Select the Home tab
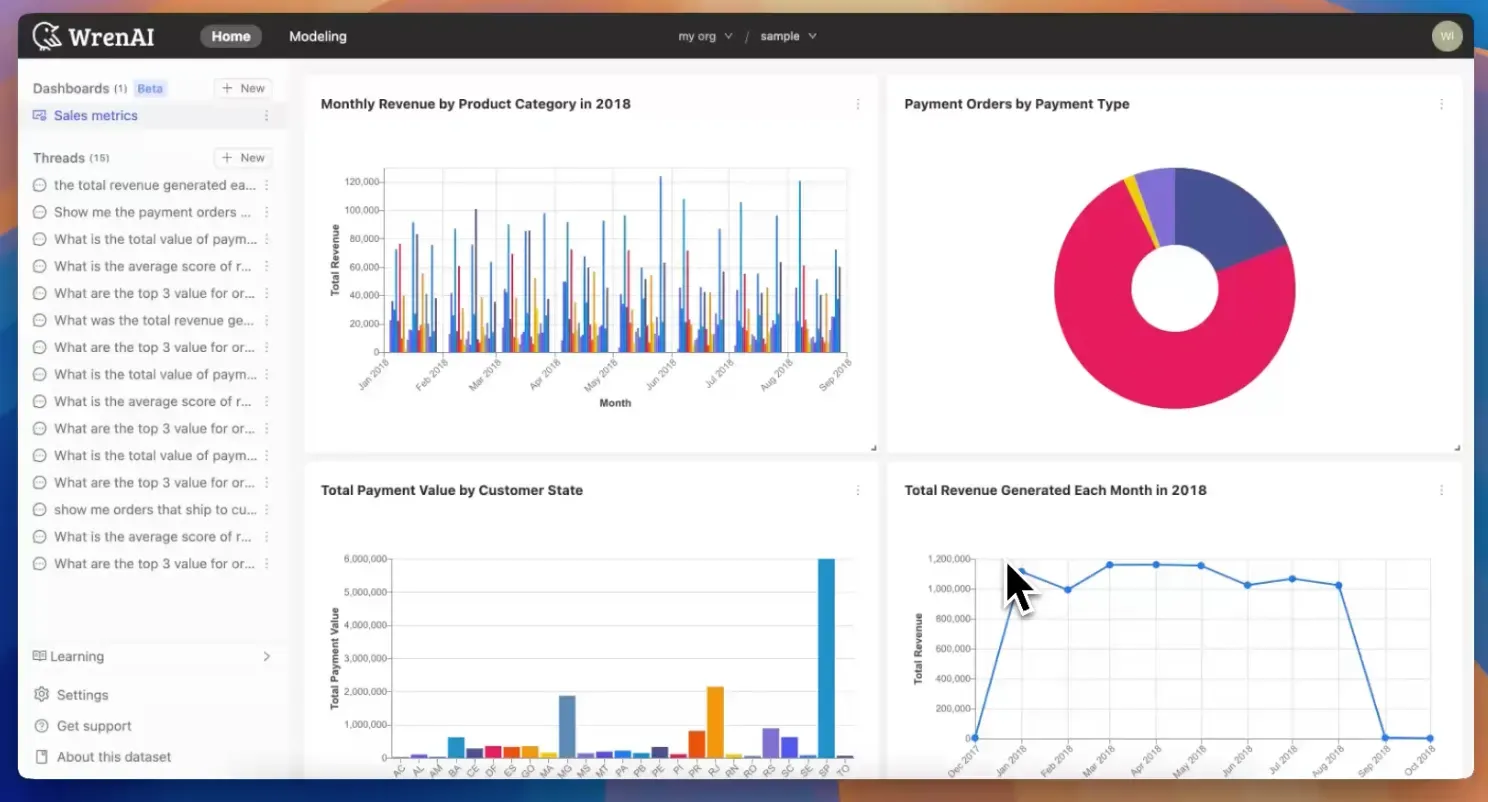 (x=231, y=36)
